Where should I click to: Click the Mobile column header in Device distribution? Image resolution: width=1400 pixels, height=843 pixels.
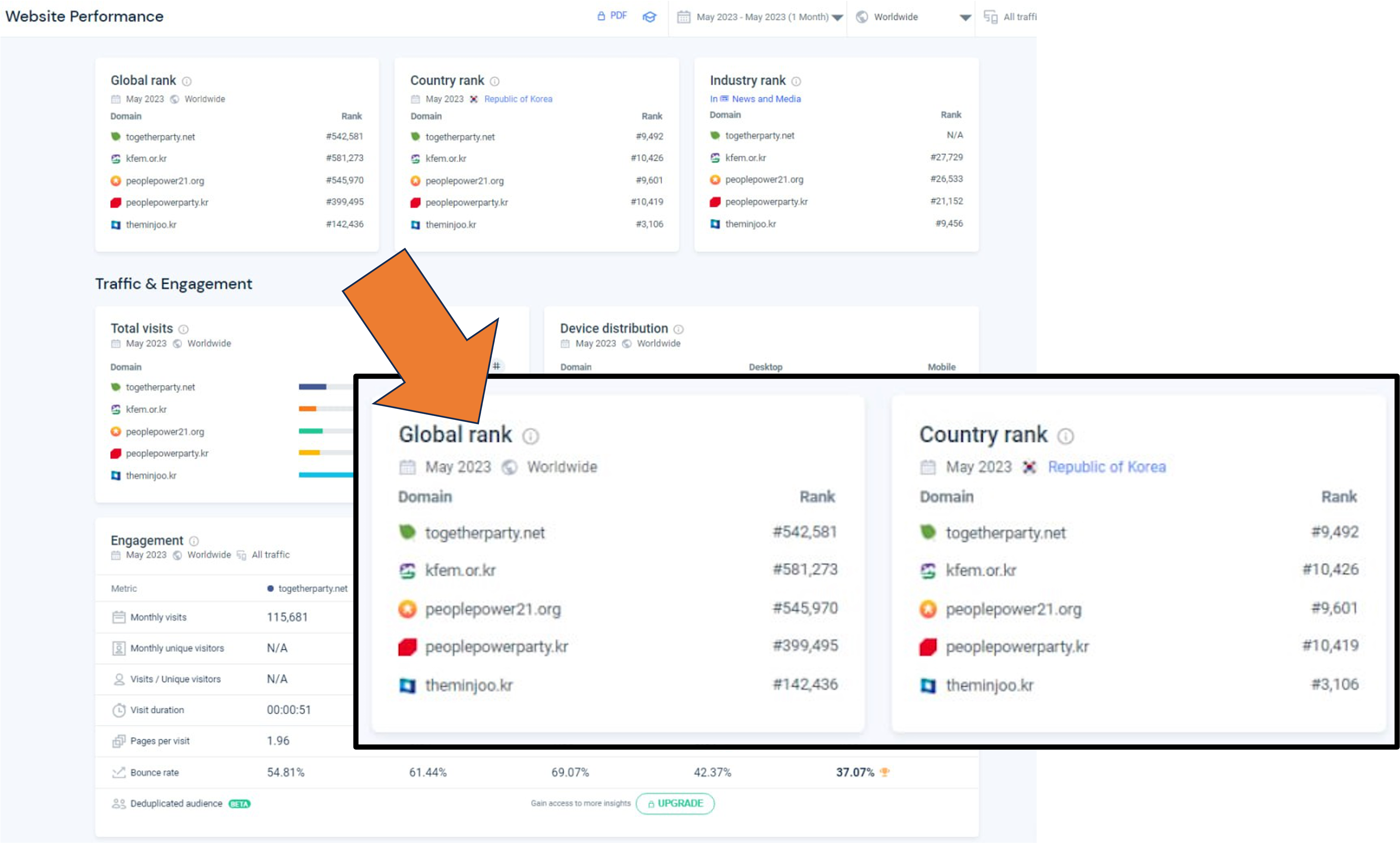pos(941,367)
